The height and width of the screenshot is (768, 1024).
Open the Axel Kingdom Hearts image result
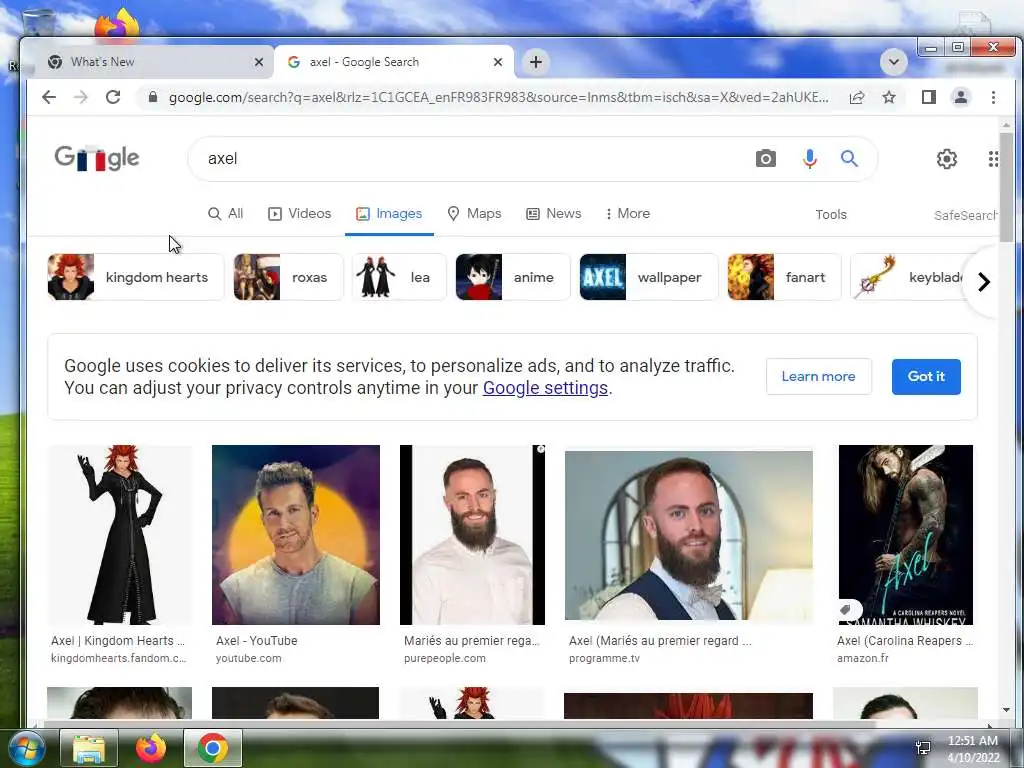[120, 535]
